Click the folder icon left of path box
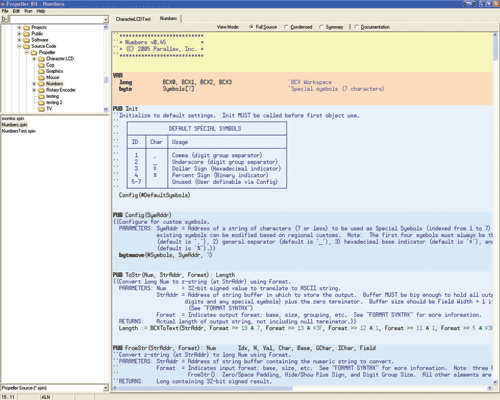 click(x=5, y=19)
